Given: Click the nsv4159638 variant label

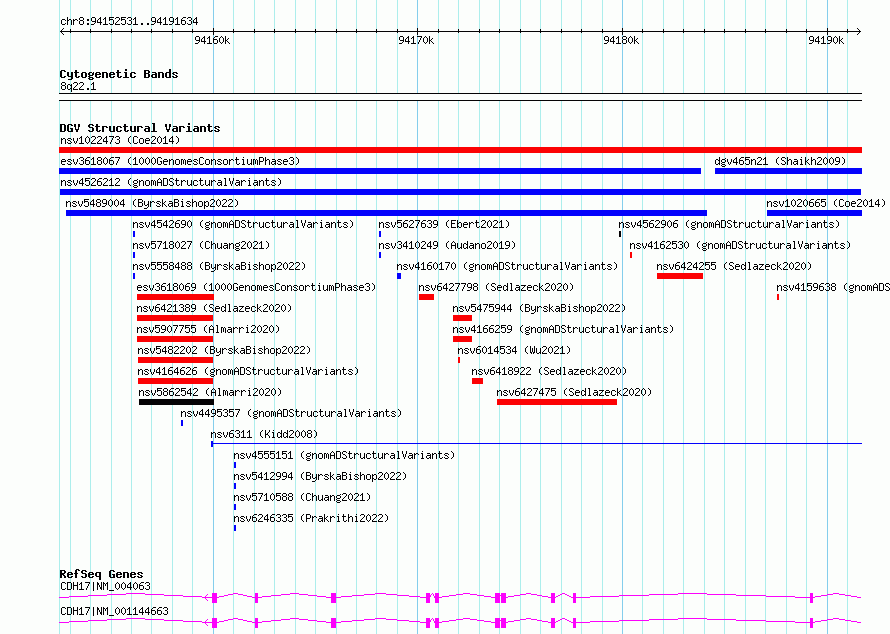Looking at the screenshot, I should point(833,287).
